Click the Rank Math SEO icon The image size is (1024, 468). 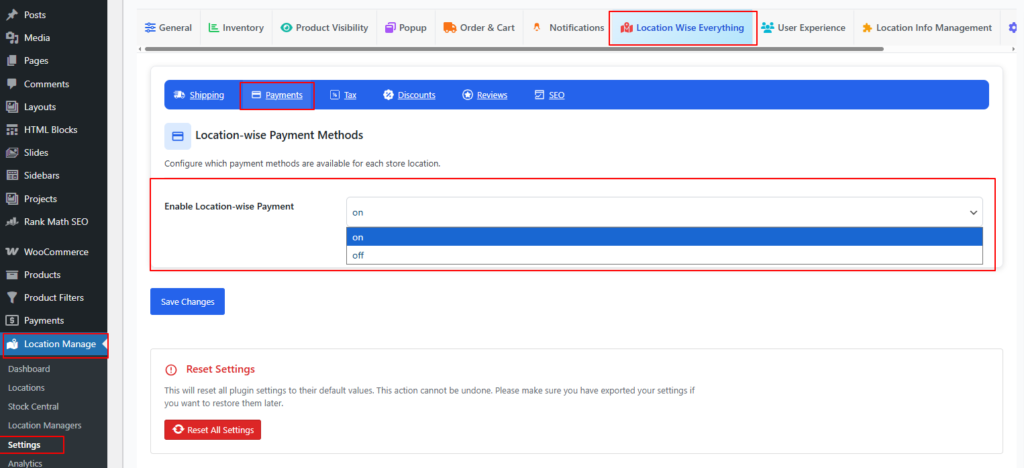coord(12,221)
